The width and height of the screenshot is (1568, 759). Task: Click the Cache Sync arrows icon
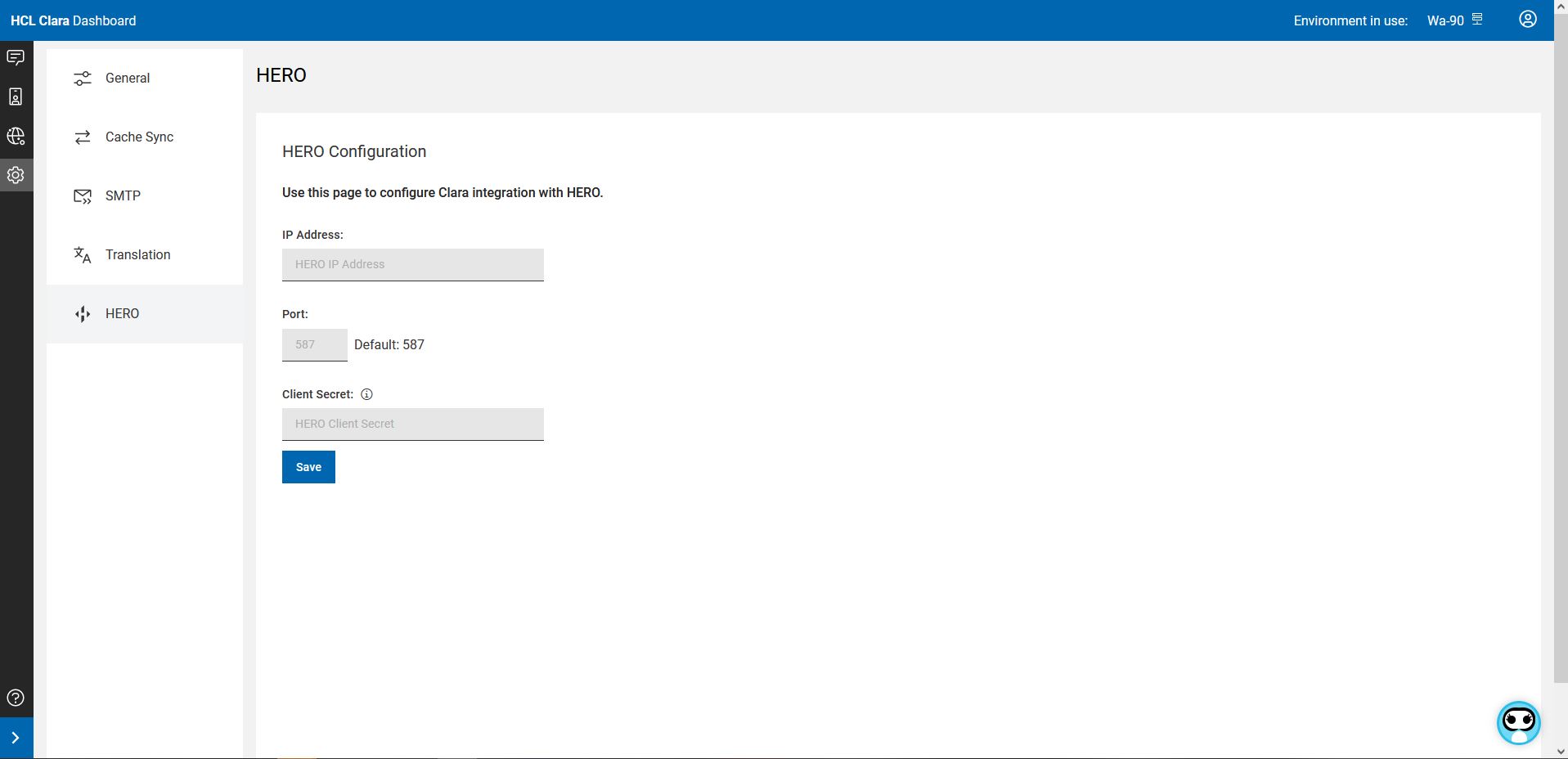point(83,137)
